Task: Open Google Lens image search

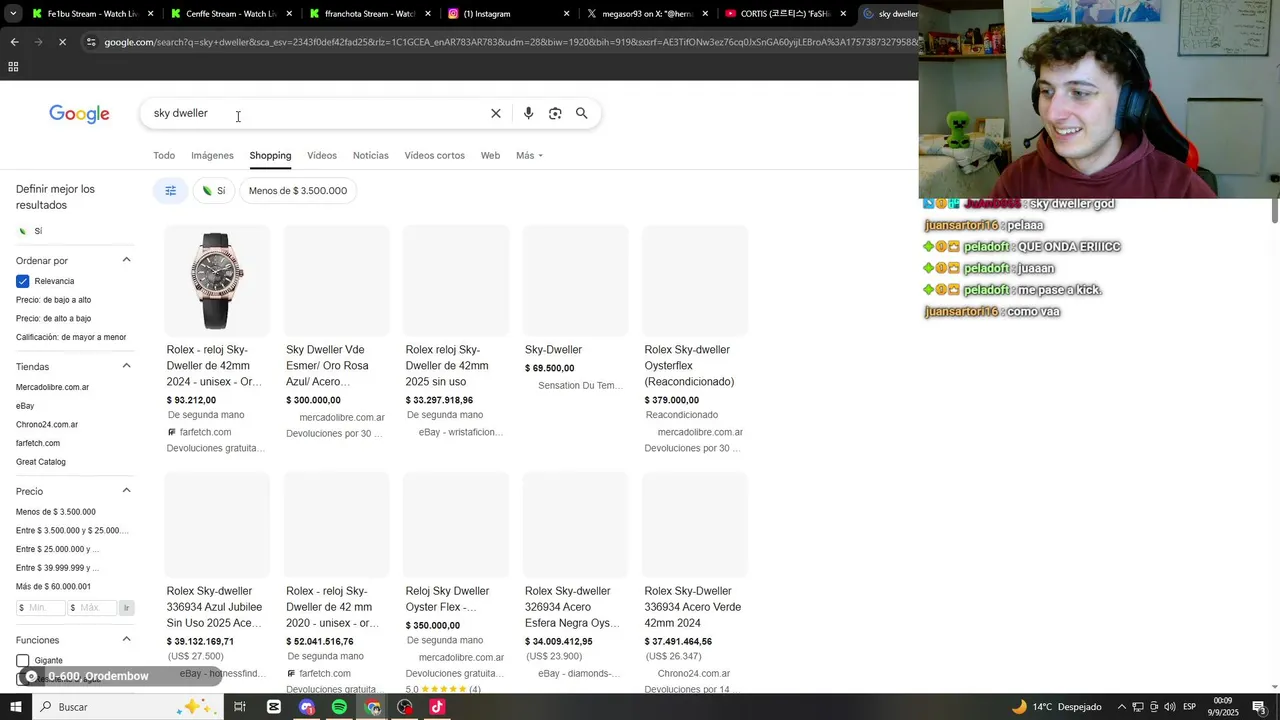Action: coord(555,113)
